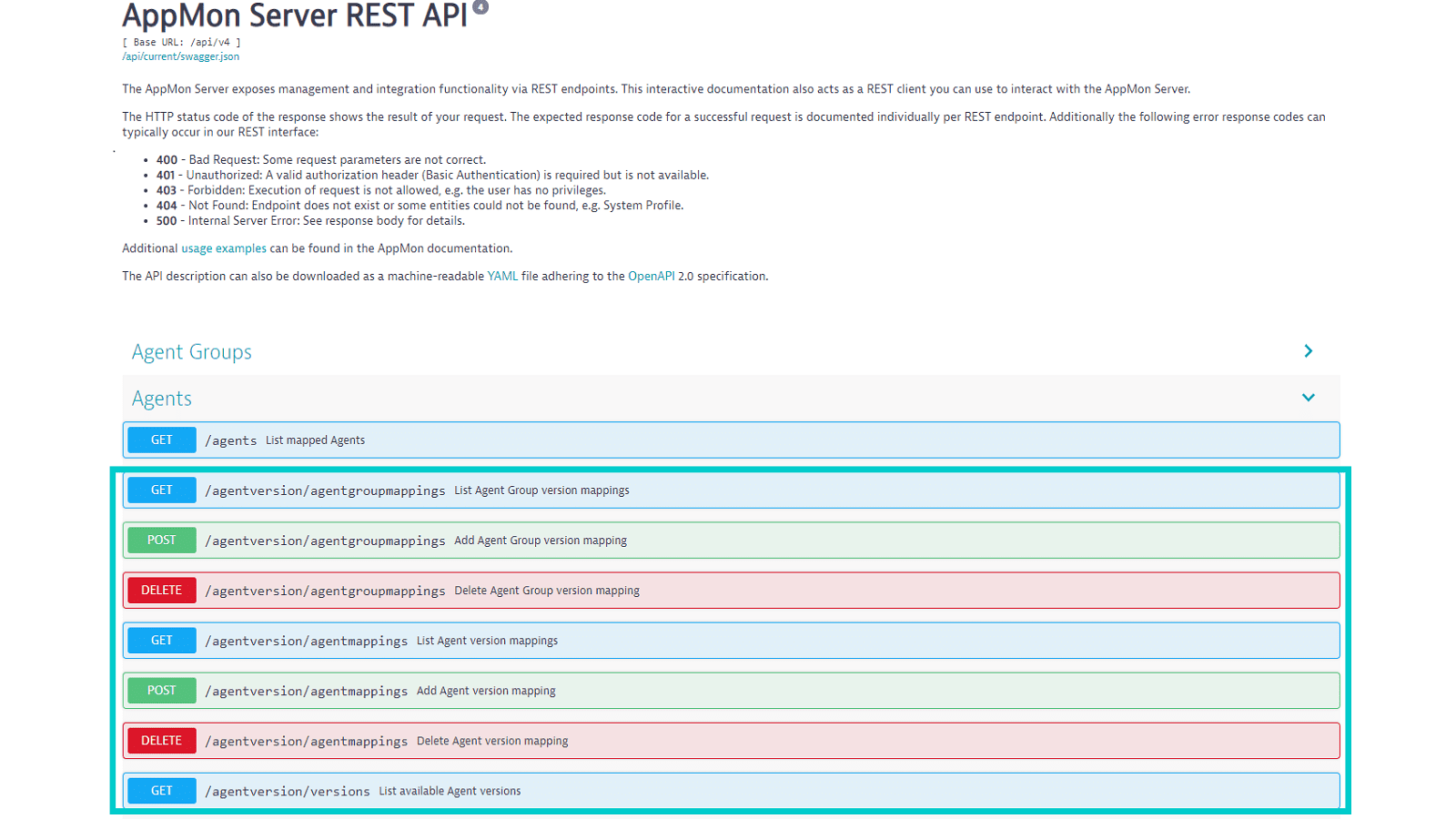Expand the Agent Groups section chevron

tap(1308, 351)
